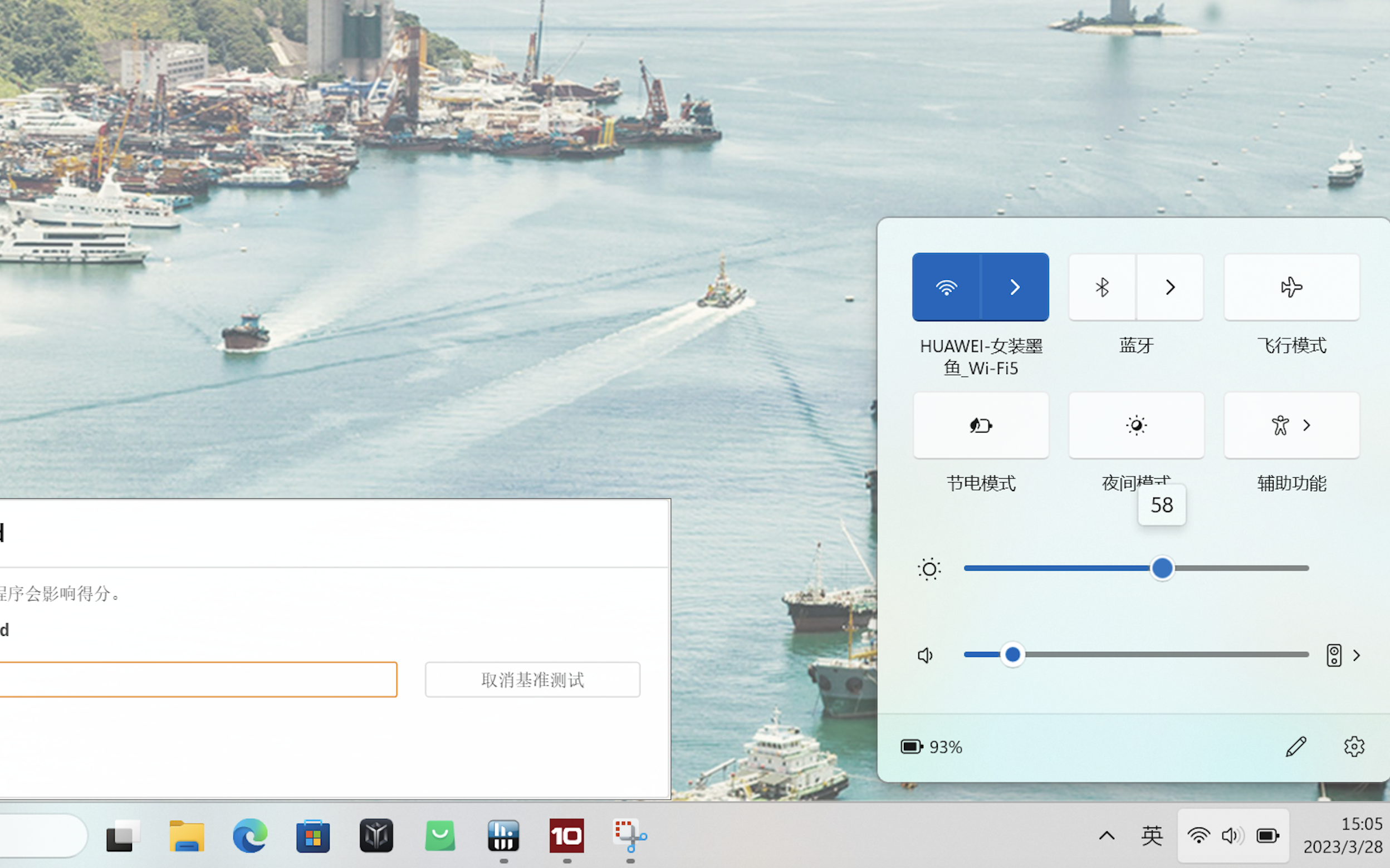Viewport: 1390px width, 868px height.
Task: Open File Explorer from the taskbar
Action: coord(187,836)
